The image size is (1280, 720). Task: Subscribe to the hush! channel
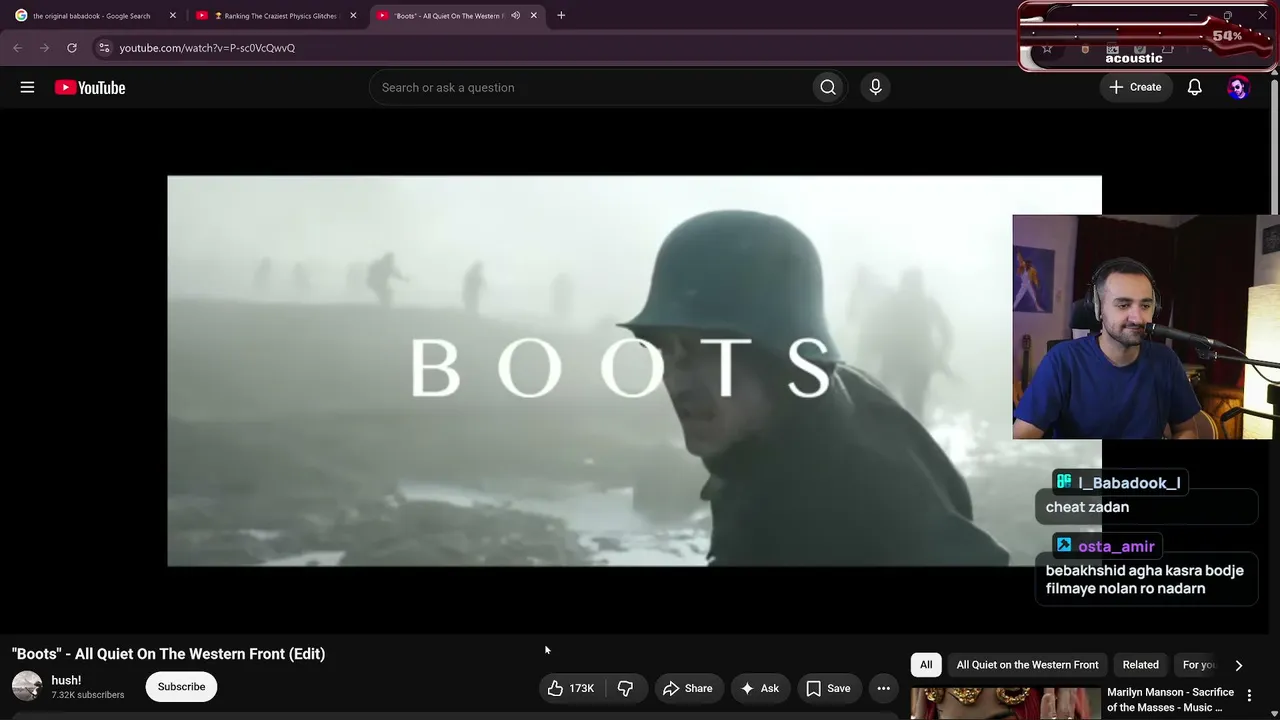click(181, 687)
